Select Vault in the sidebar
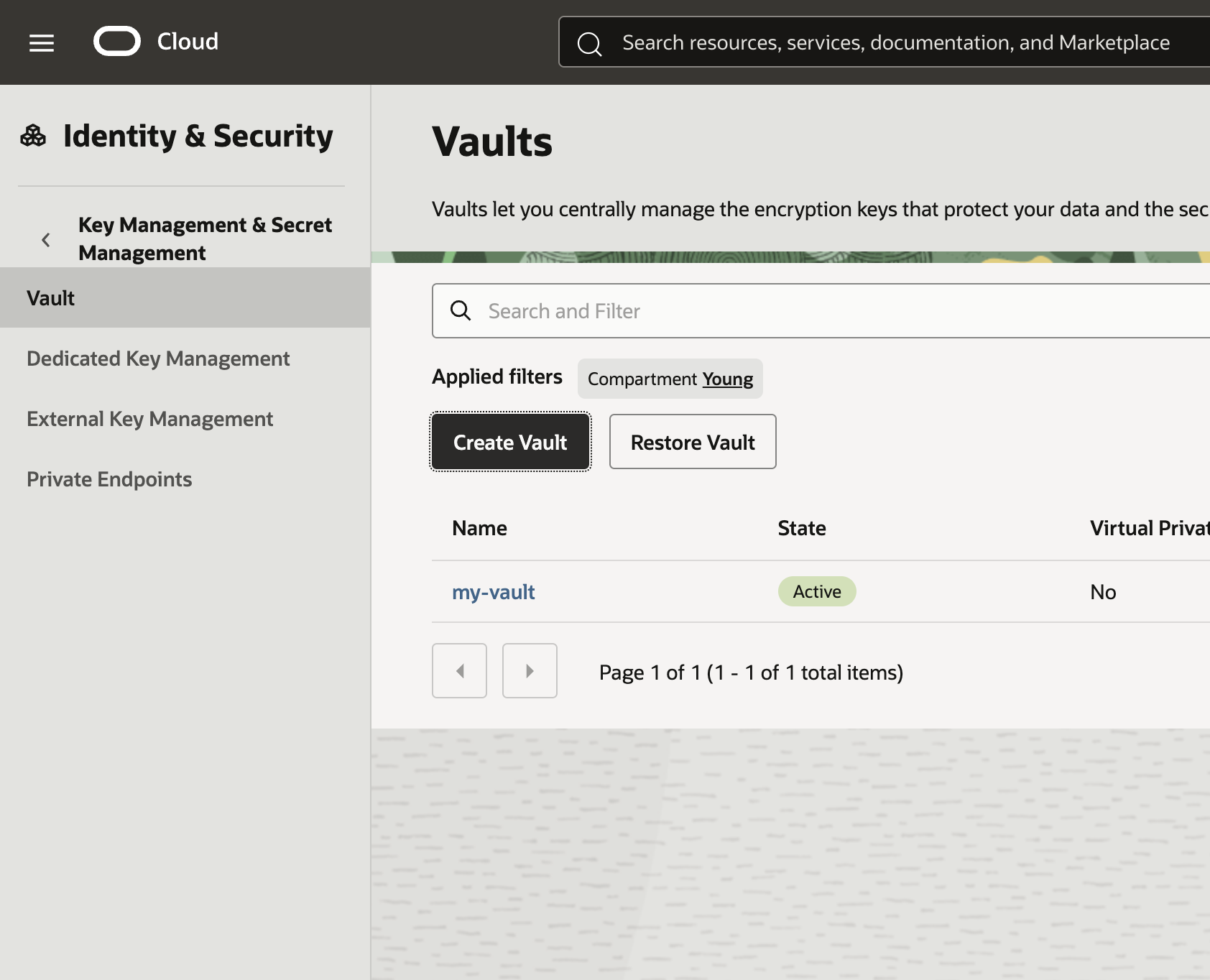Viewport: 1210px width, 980px height. 50,297
